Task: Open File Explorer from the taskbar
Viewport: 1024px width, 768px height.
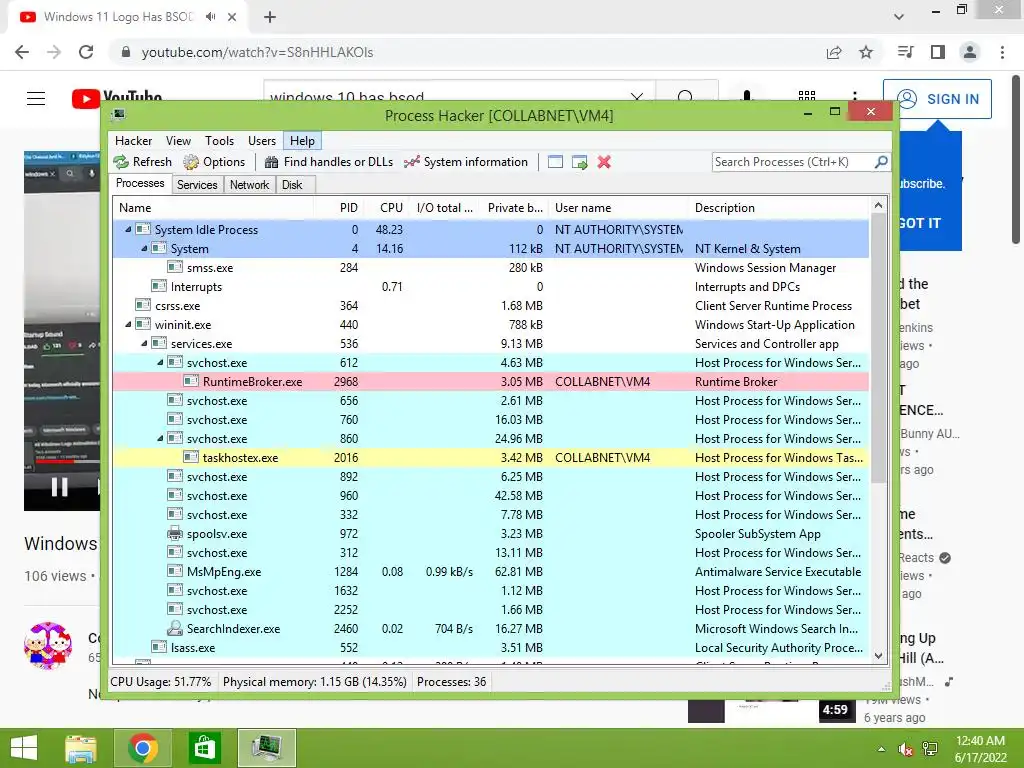Action: click(x=81, y=748)
